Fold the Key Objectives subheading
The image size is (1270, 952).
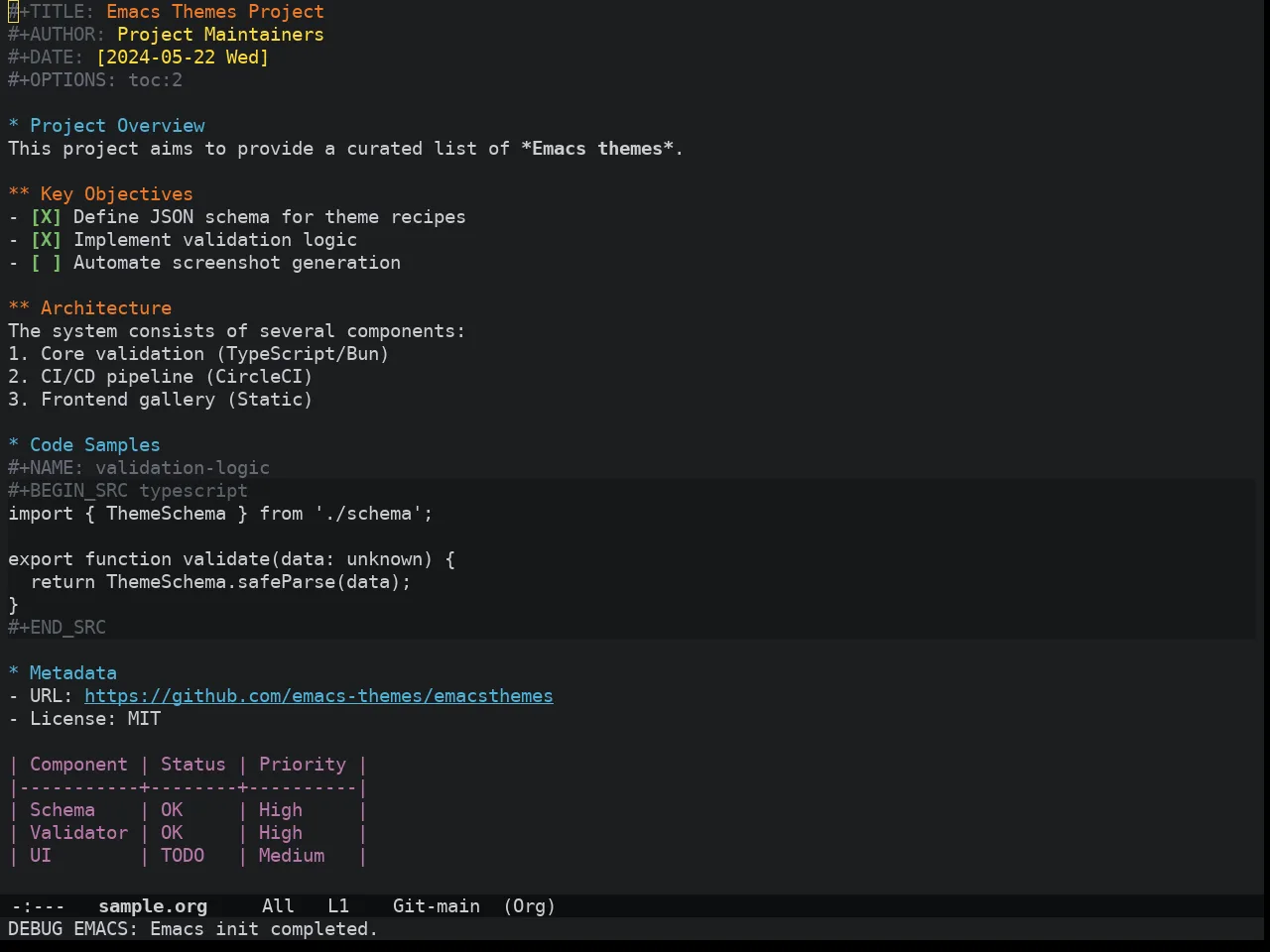click(x=100, y=194)
